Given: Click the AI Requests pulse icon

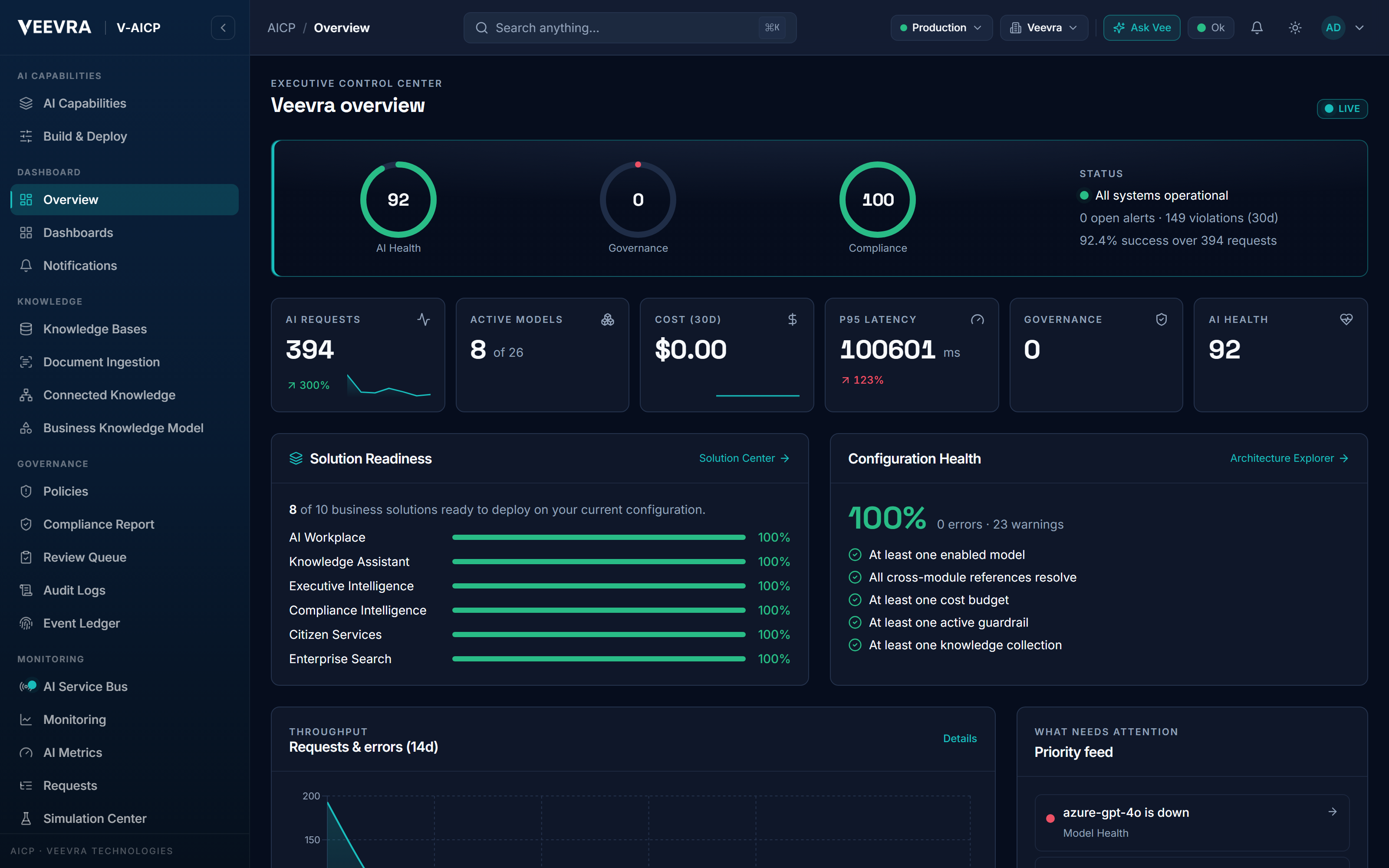Looking at the screenshot, I should [x=424, y=319].
